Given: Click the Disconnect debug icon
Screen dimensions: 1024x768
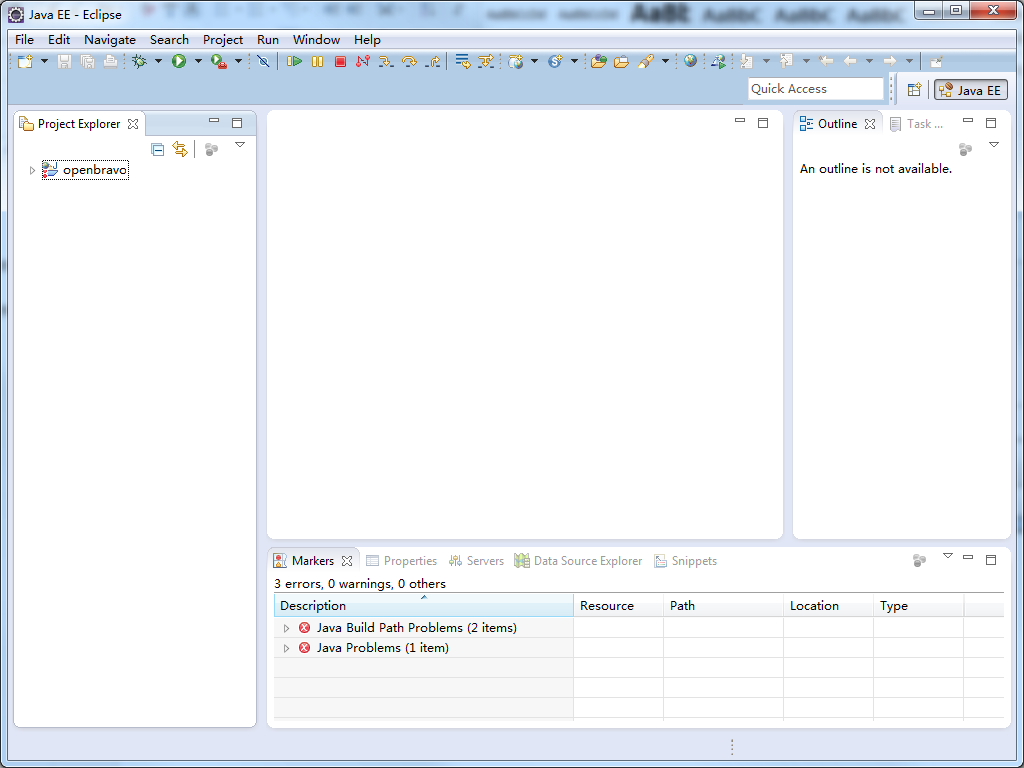Looking at the screenshot, I should point(363,61).
